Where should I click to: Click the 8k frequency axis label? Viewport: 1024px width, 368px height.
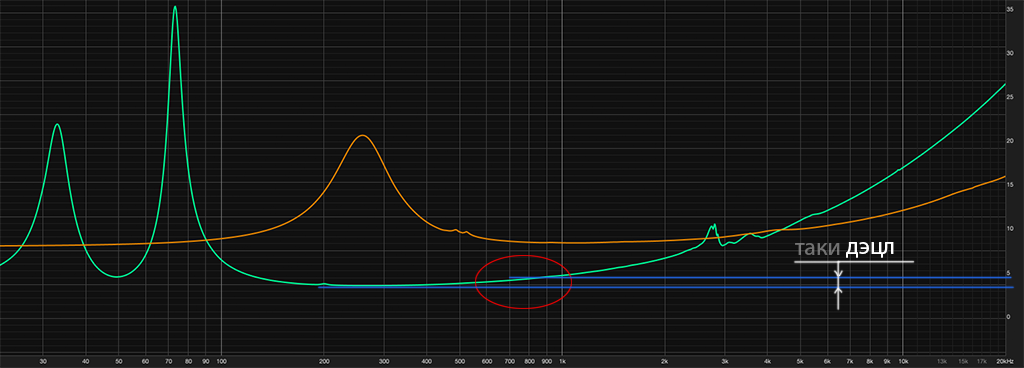tap(870, 361)
